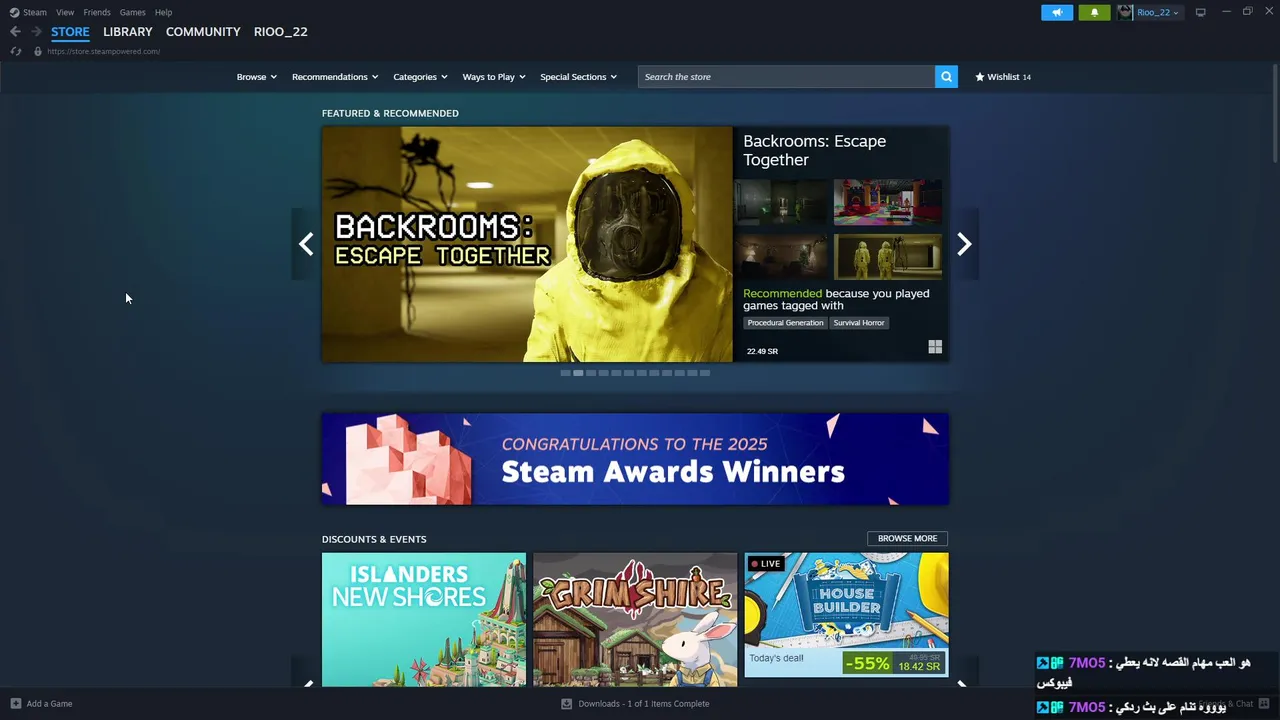The image size is (1280, 720).
Task: Expand the Categories dropdown
Action: point(420,77)
